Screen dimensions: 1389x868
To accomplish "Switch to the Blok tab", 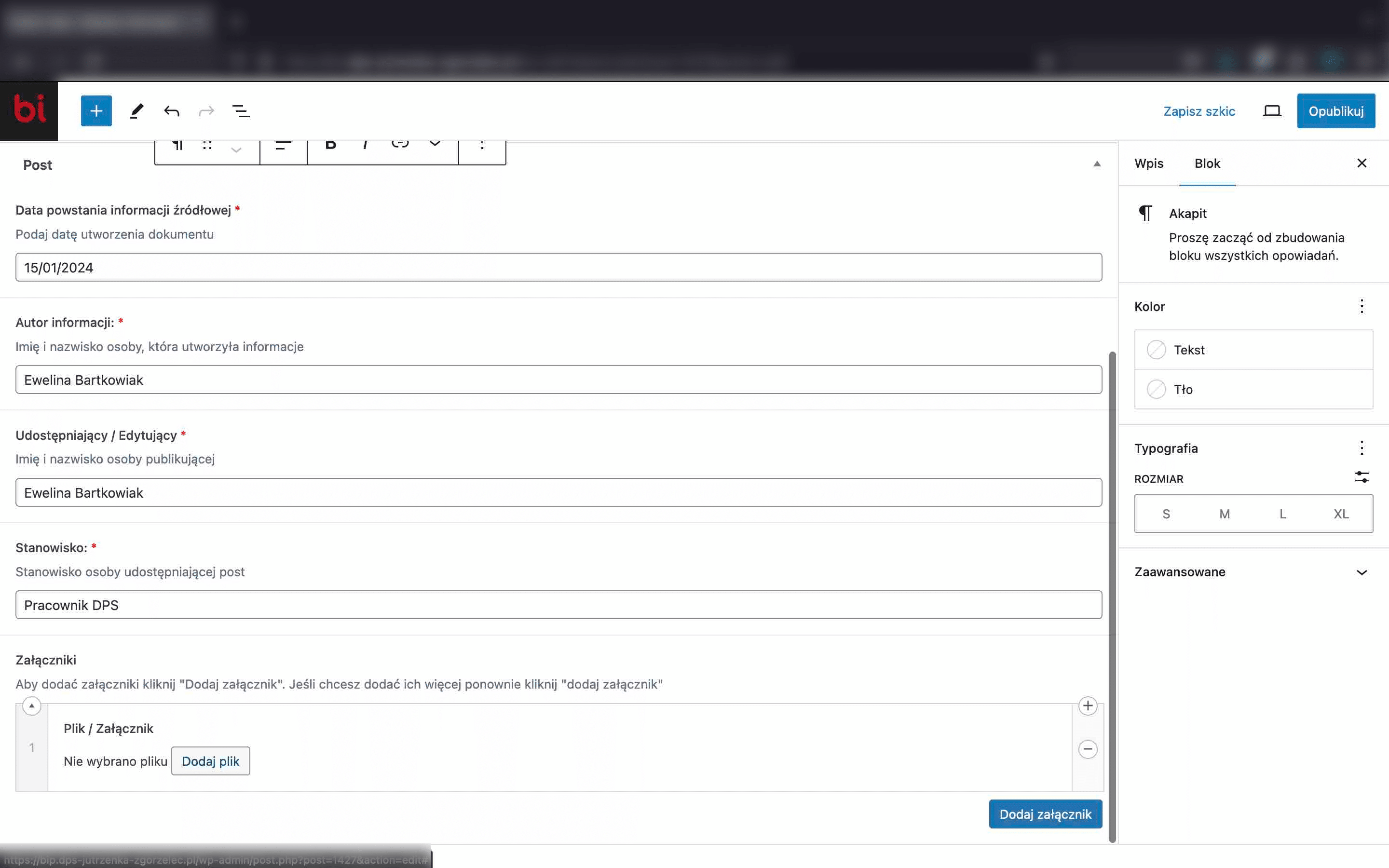I will pos(1207,163).
